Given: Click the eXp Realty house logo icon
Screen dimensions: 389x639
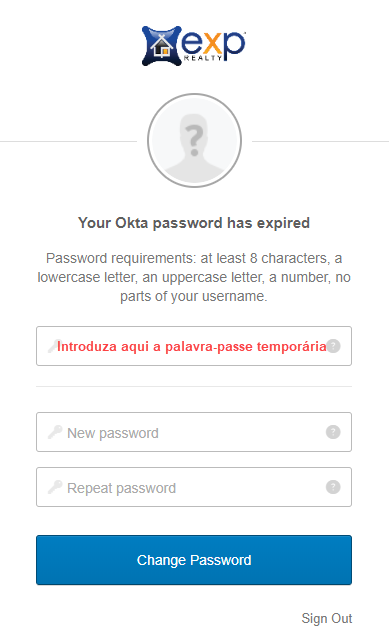Looking at the screenshot, I should point(161,46).
